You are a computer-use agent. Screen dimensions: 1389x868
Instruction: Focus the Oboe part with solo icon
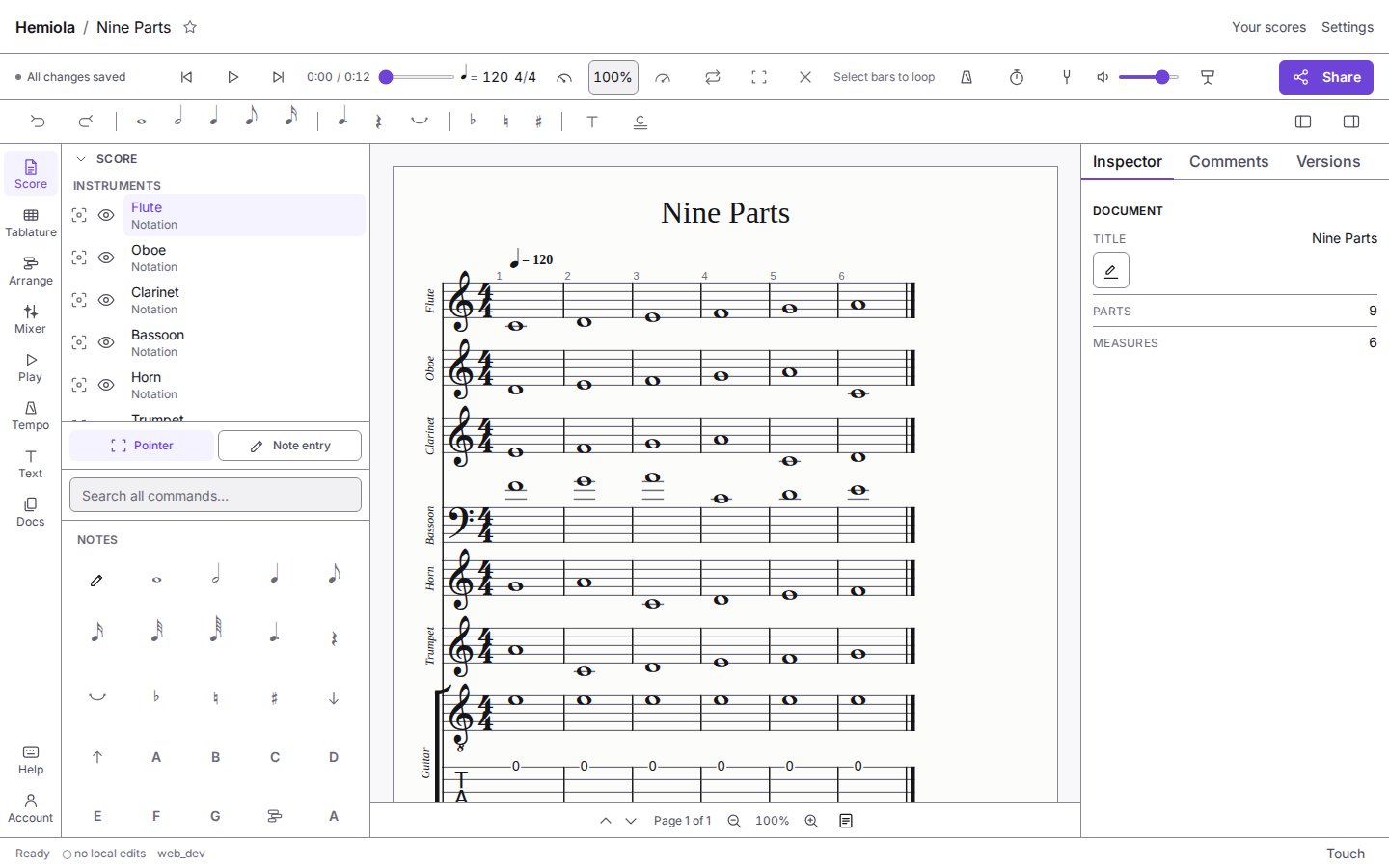tap(79, 258)
